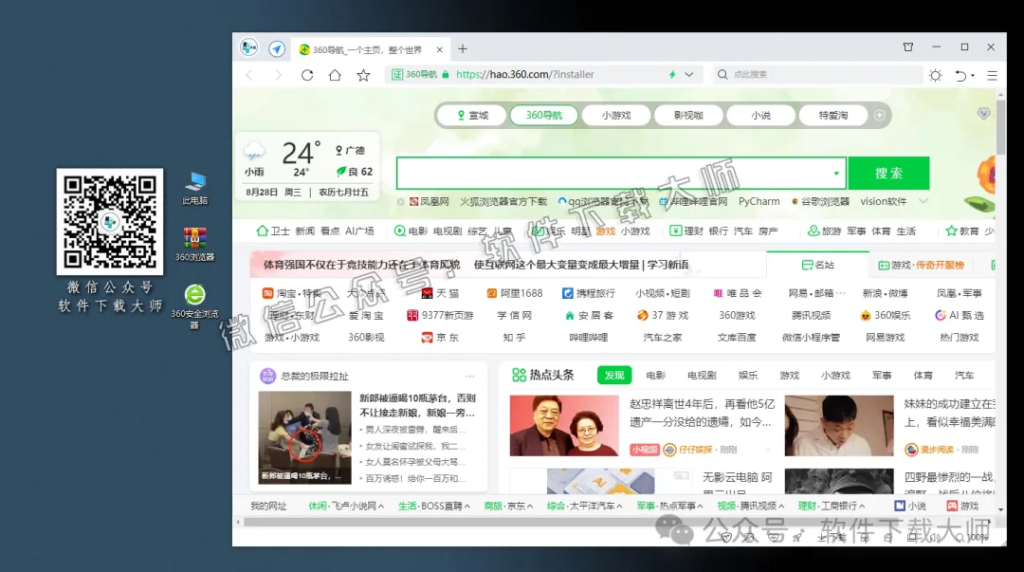Select the 特爱淘 pill tab
The image size is (1024, 572).
pos(833,116)
